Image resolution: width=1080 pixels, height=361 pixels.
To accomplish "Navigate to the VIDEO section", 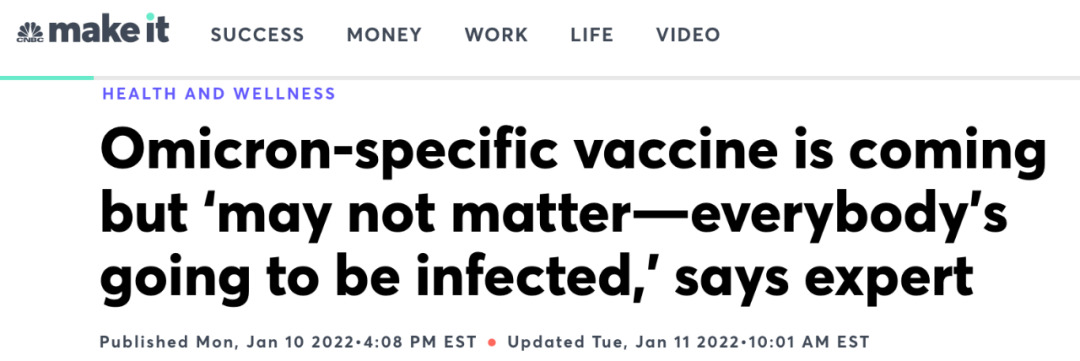I will coord(688,34).
